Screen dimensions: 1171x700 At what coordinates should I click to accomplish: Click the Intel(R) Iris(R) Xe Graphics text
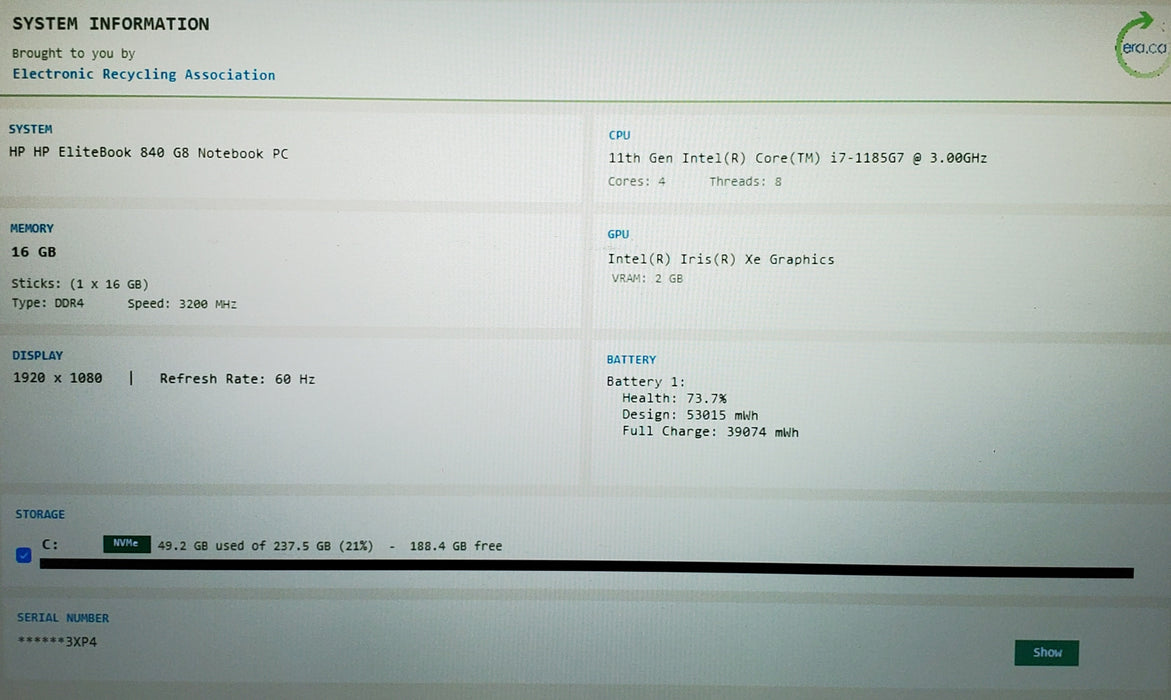pos(721,259)
